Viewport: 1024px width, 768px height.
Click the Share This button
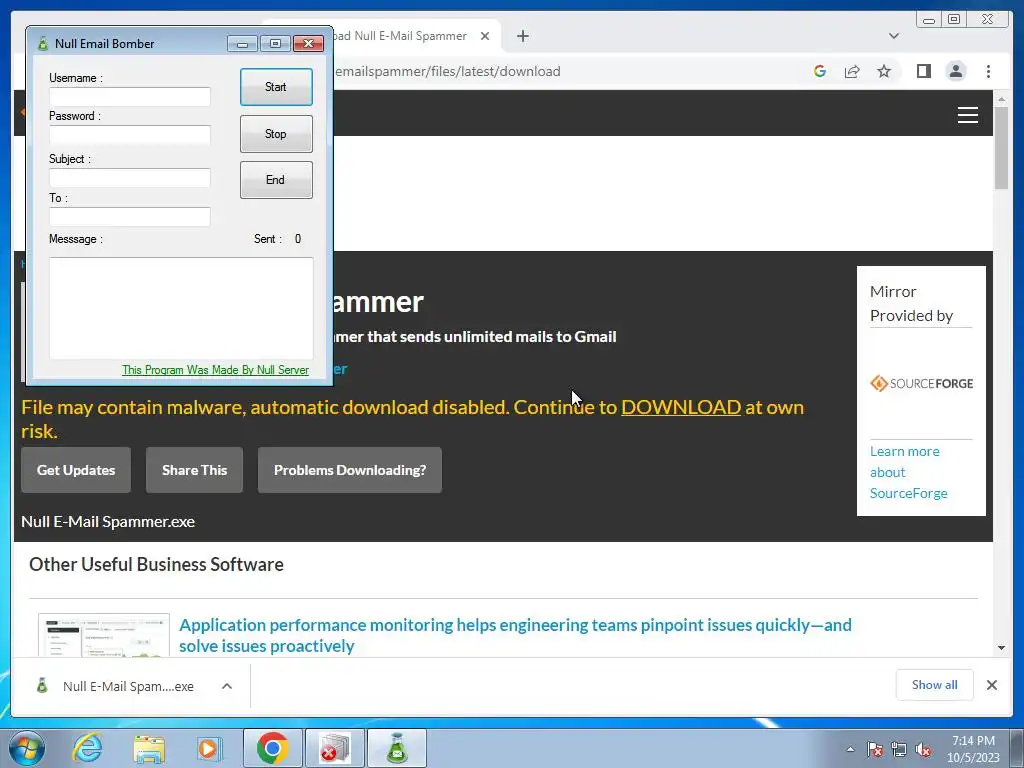point(195,470)
